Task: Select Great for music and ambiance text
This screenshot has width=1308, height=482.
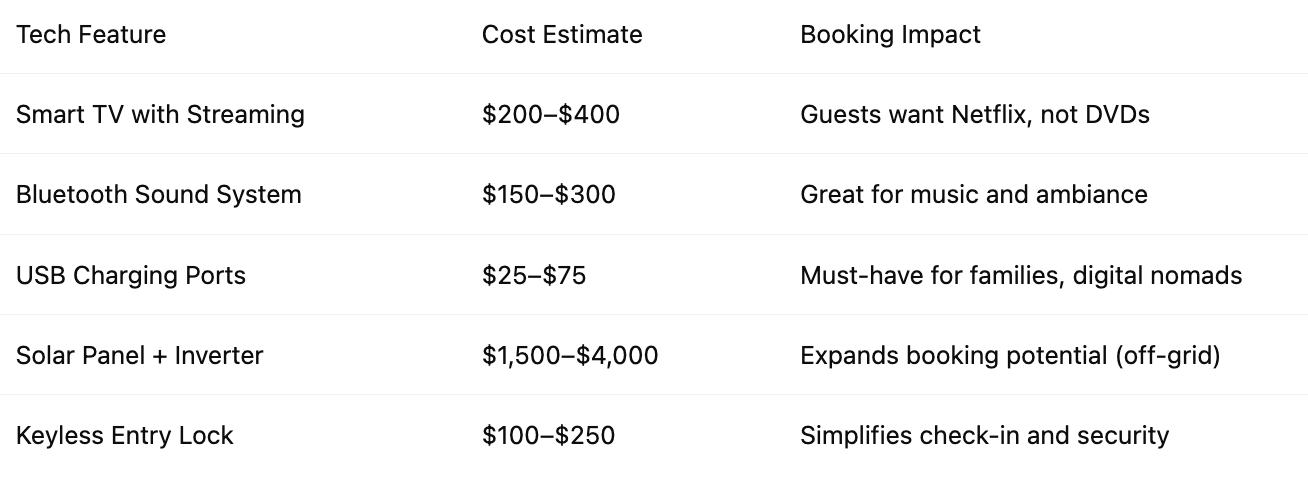Action: (x=974, y=195)
